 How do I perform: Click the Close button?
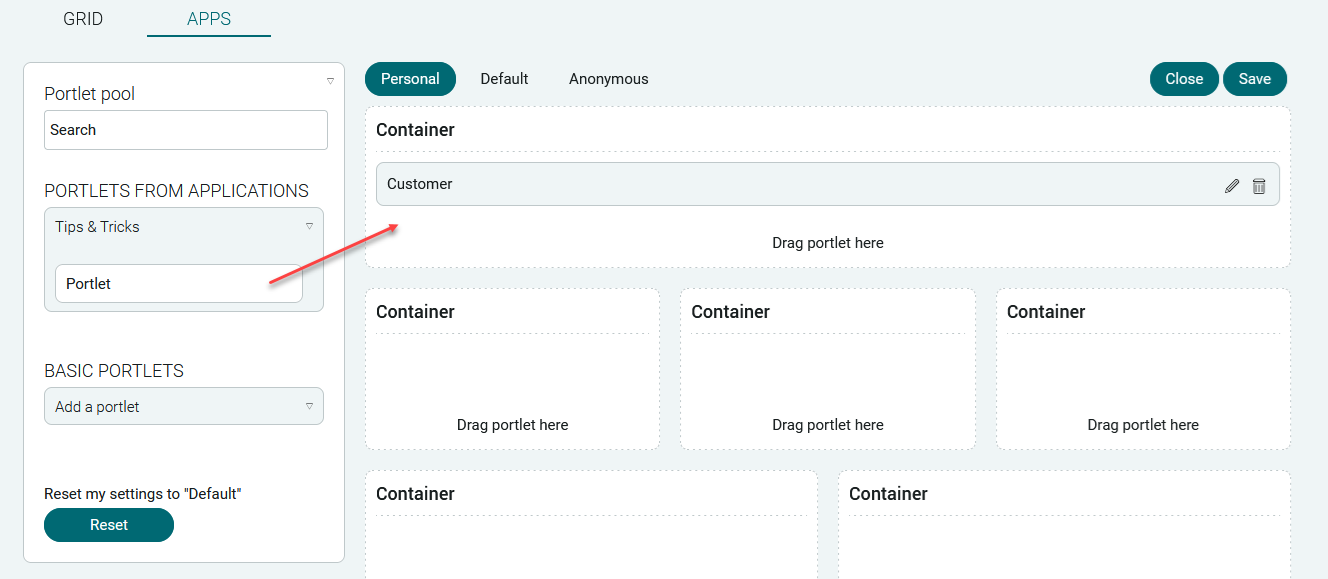[1184, 79]
